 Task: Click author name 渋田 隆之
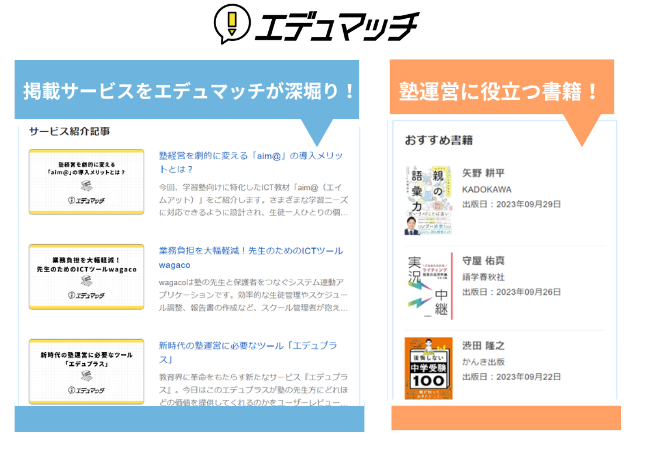[483, 346]
